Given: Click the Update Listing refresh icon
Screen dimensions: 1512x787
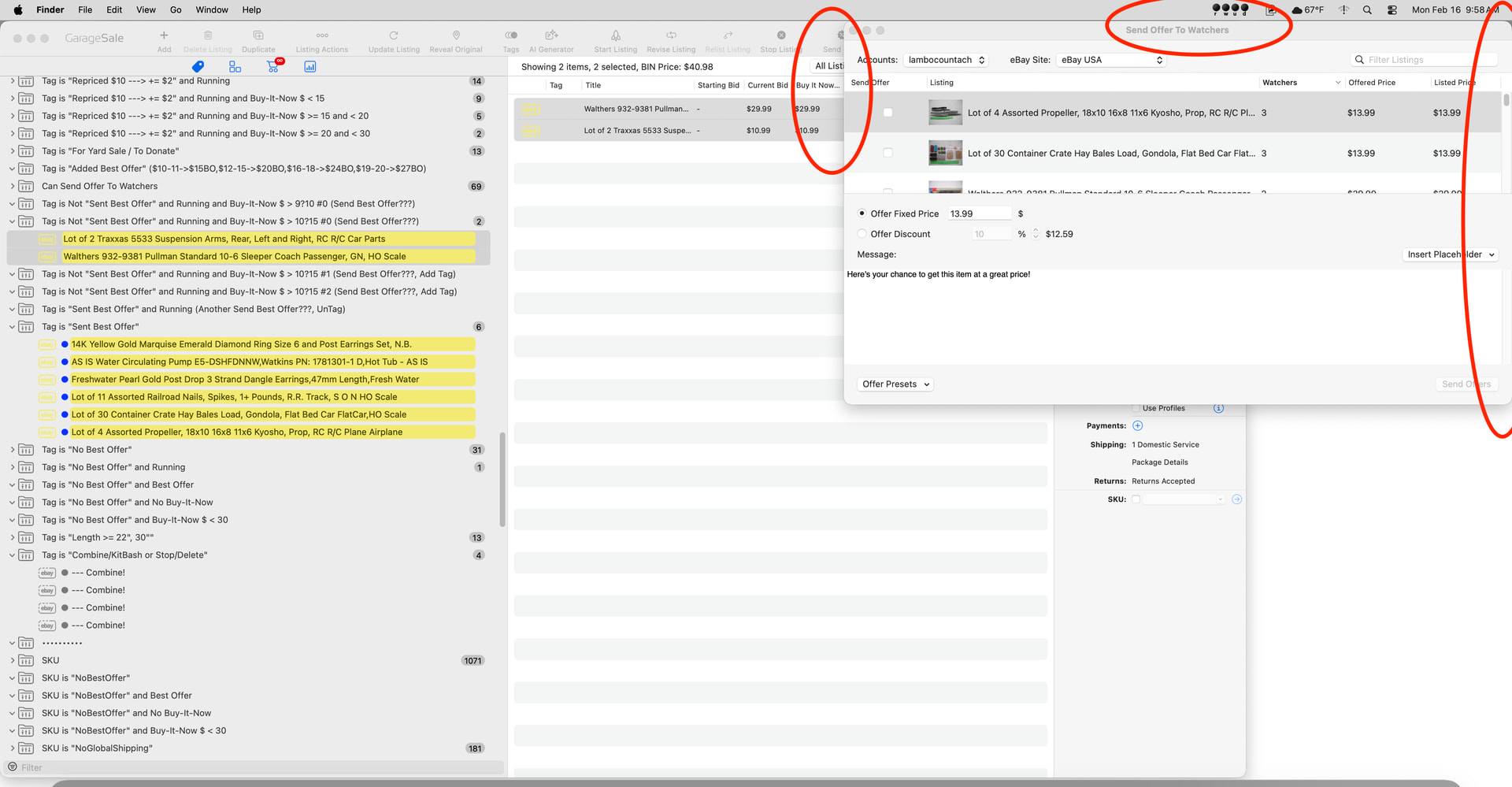Looking at the screenshot, I should click(x=394, y=35).
